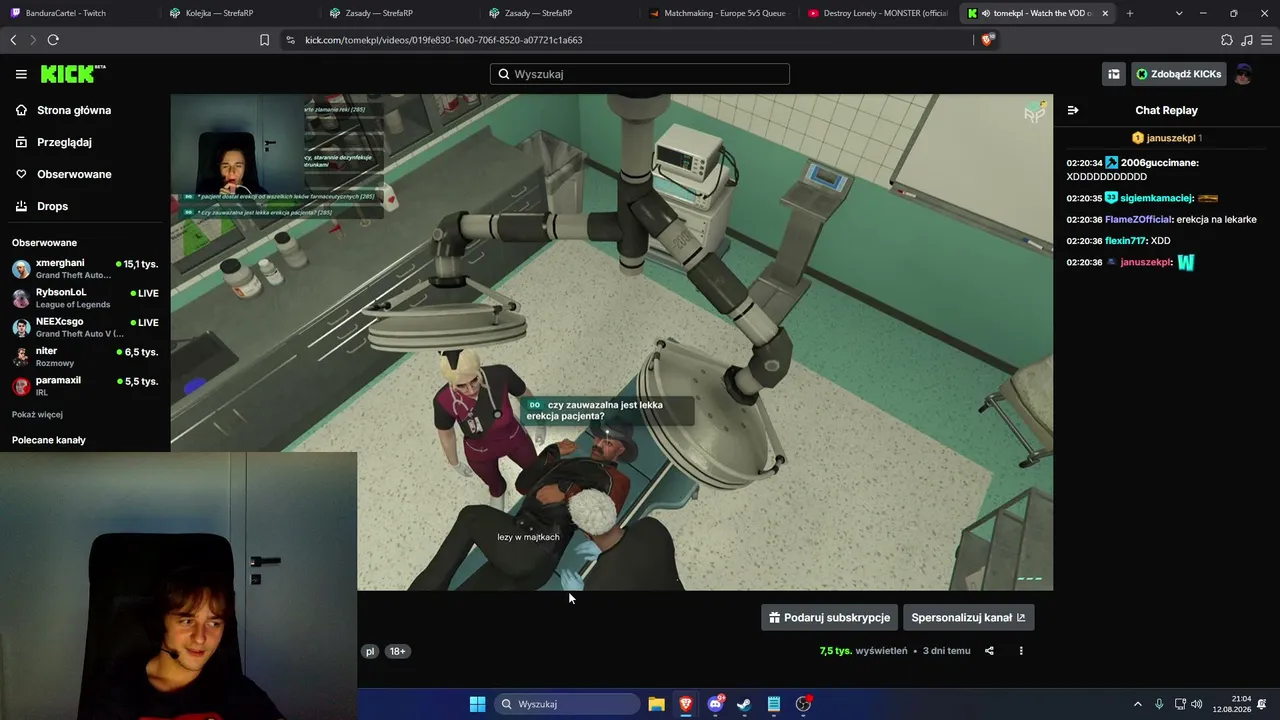The image size is (1280, 720).
Task: Open the user profile avatar menu
Action: click(x=1243, y=74)
